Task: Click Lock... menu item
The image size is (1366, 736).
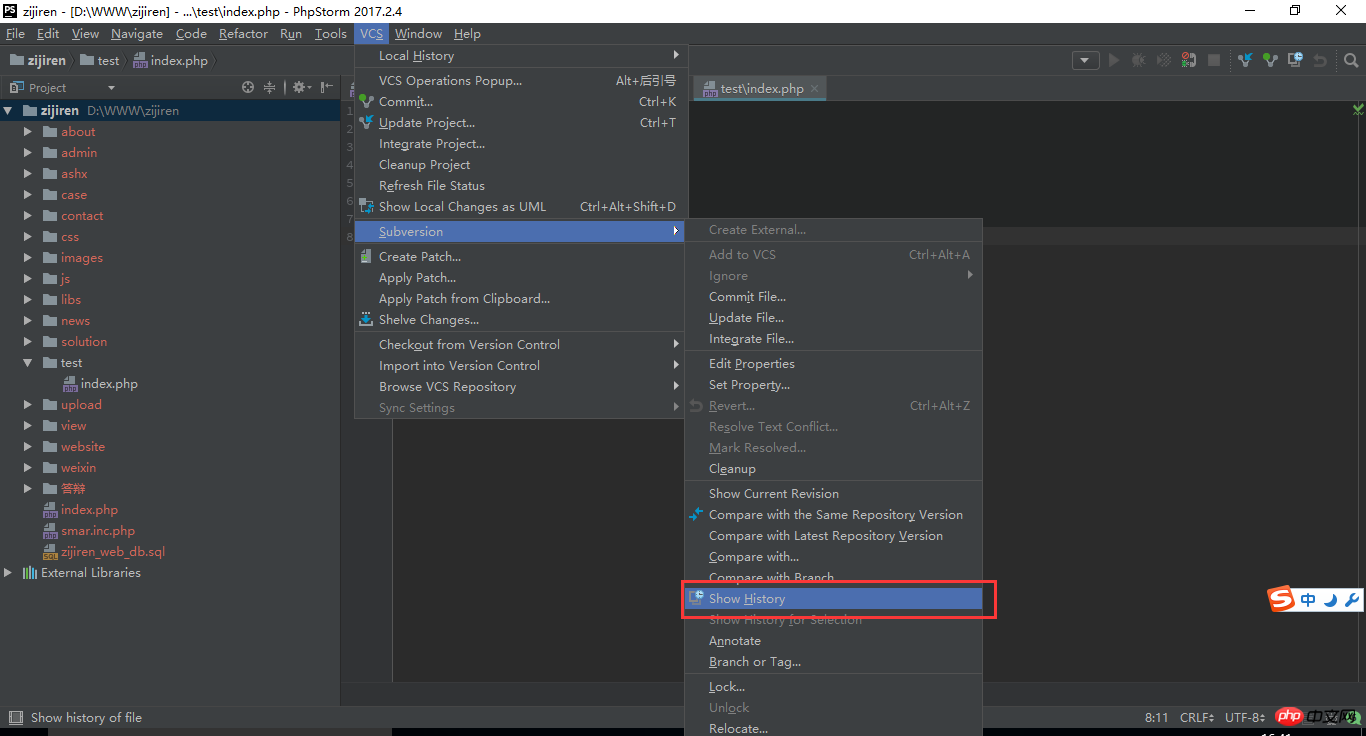Action: [834, 687]
